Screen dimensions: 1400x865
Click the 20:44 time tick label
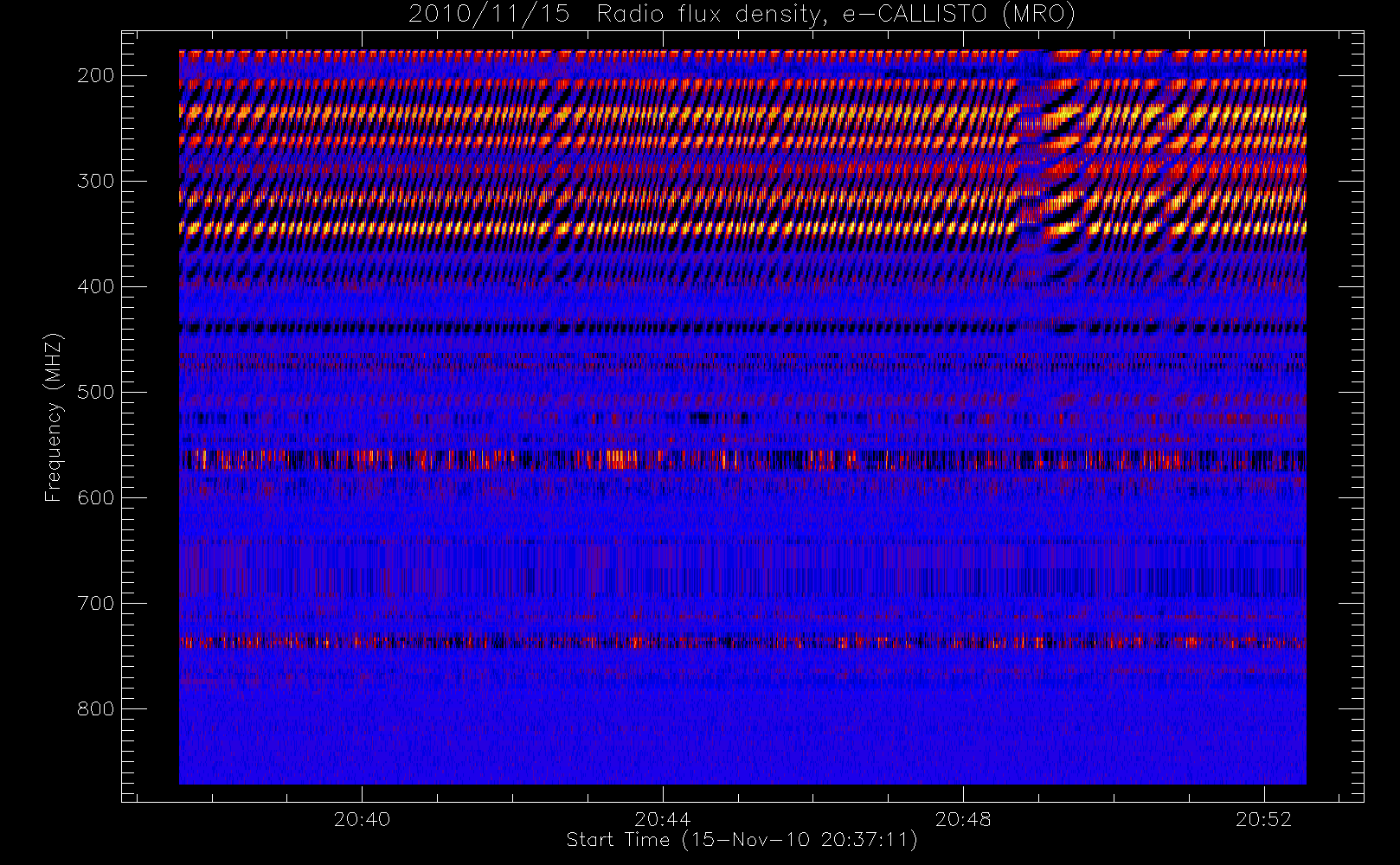pos(663,819)
